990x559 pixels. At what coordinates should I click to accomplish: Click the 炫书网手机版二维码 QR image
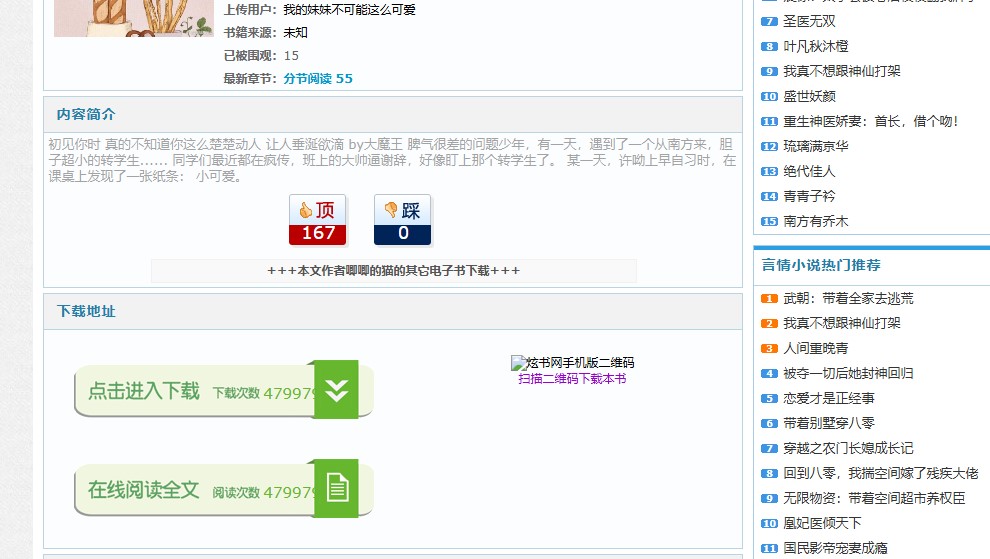click(573, 363)
